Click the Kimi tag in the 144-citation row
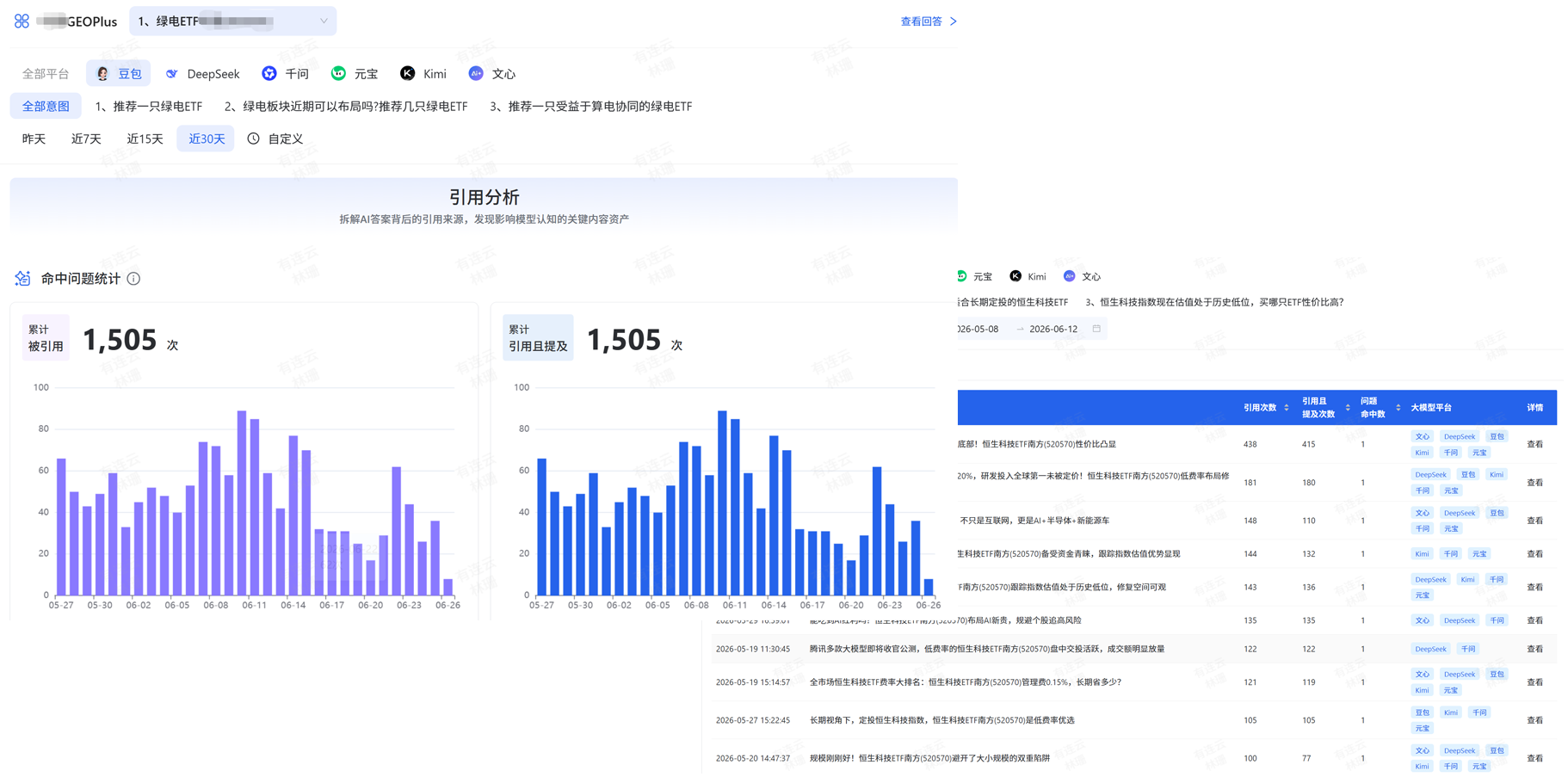Image resolution: width=1568 pixels, height=777 pixels. (1422, 554)
